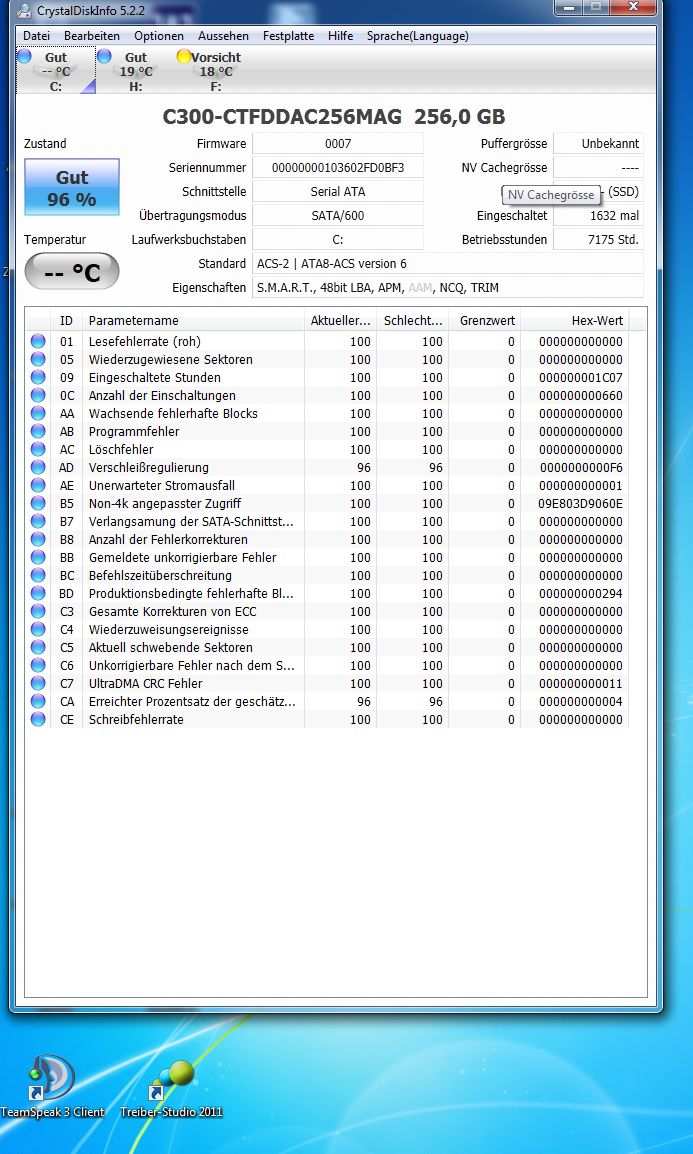This screenshot has width=693, height=1154.
Task: Select the Unkorrigierbare Fehler nach dem S... row
Action: (x=327, y=665)
